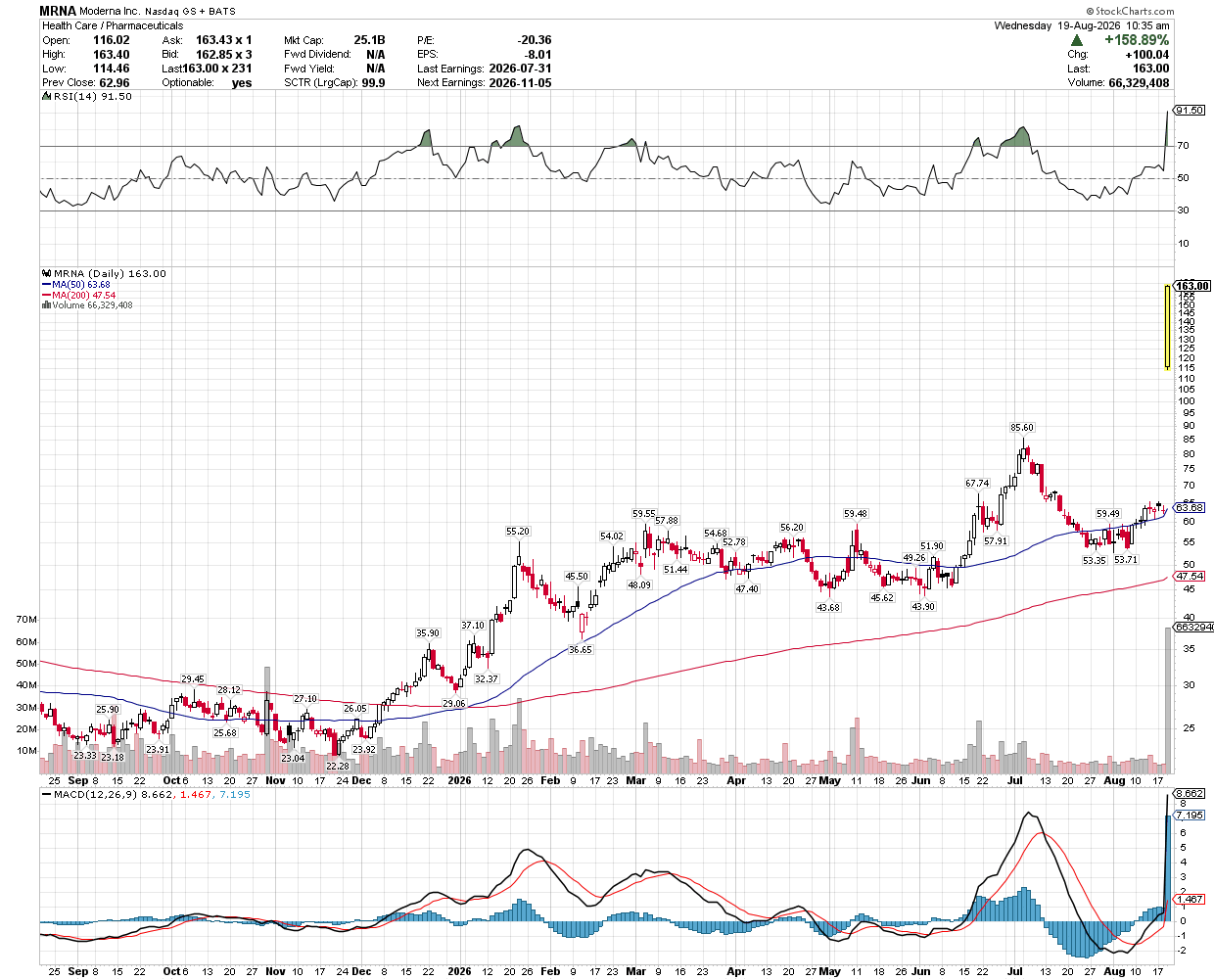Click the High value 163.40
This screenshot has width=1214, height=980.
(x=111, y=55)
